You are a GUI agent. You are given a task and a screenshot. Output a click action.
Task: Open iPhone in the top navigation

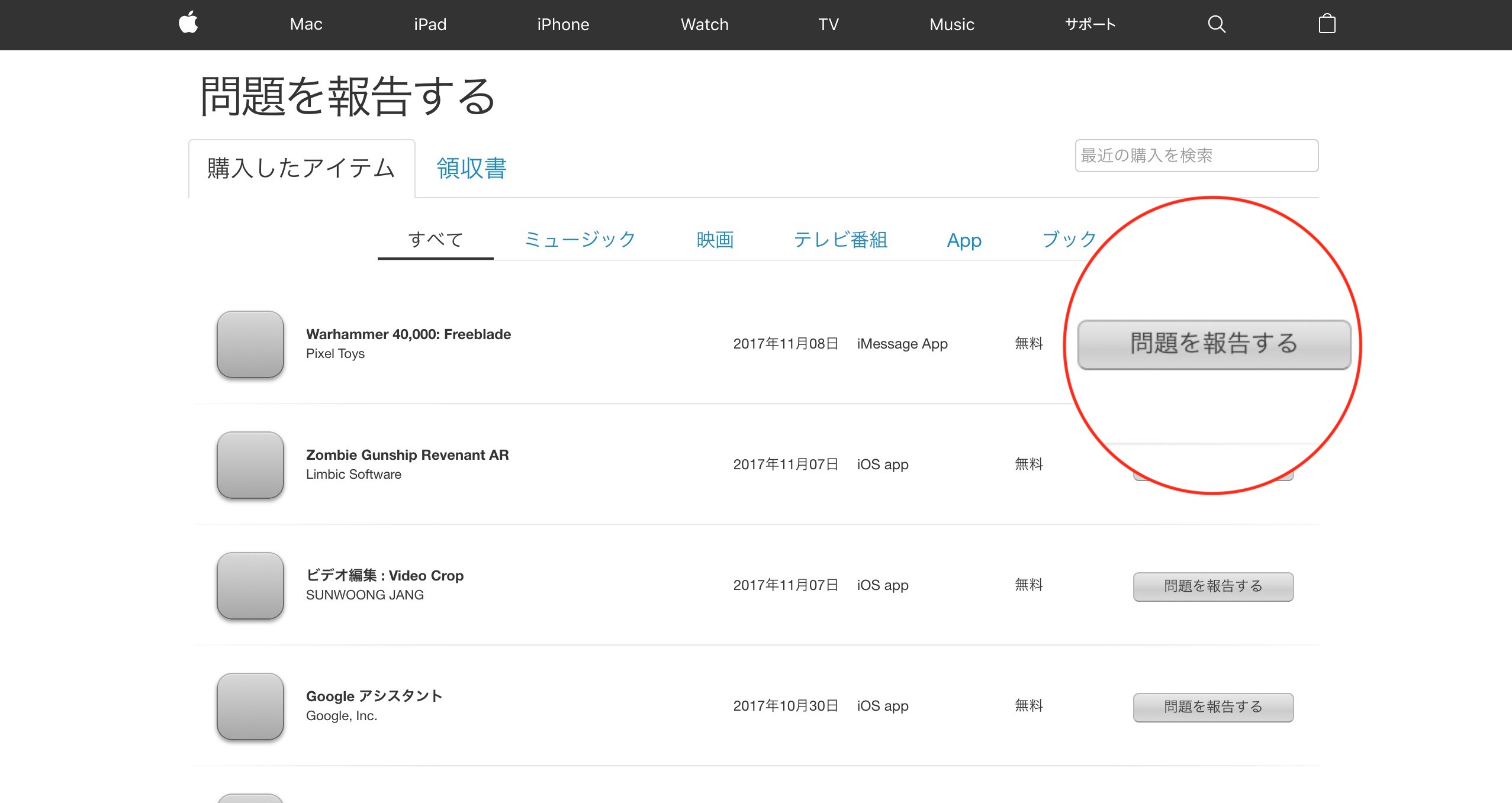(563, 24)
